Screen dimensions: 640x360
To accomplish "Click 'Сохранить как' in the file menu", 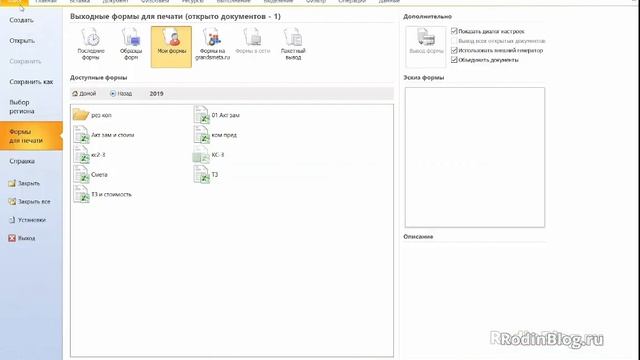I will [x=31, y=82].
